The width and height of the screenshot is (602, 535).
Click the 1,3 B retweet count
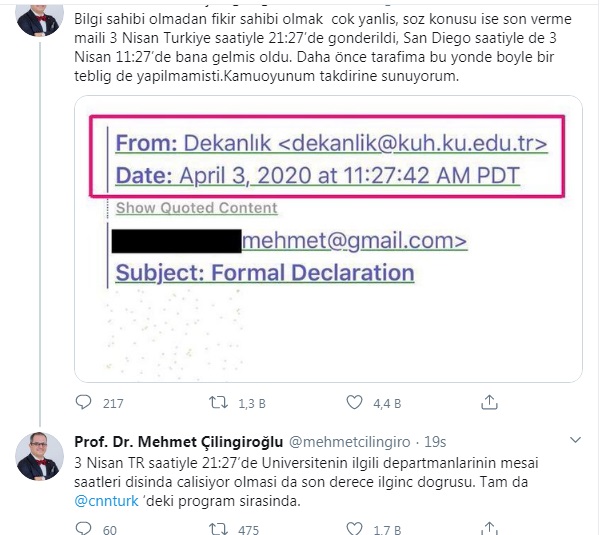pyautogui.click(x=252, y=404)
